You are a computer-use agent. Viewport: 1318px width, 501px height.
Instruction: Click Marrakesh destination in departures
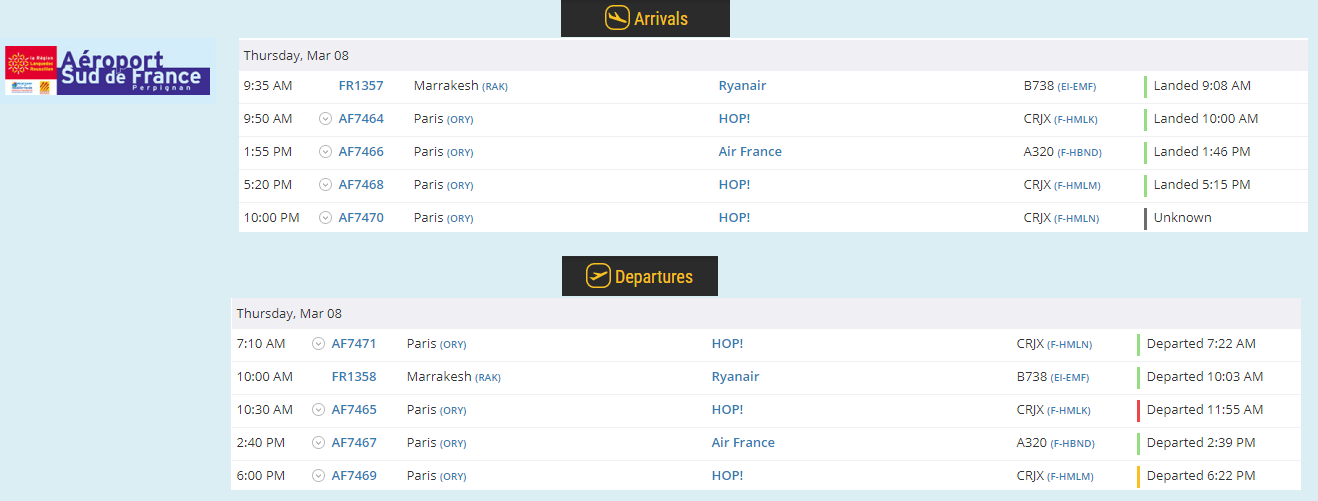pyautogui.click(x=439, y=377)
